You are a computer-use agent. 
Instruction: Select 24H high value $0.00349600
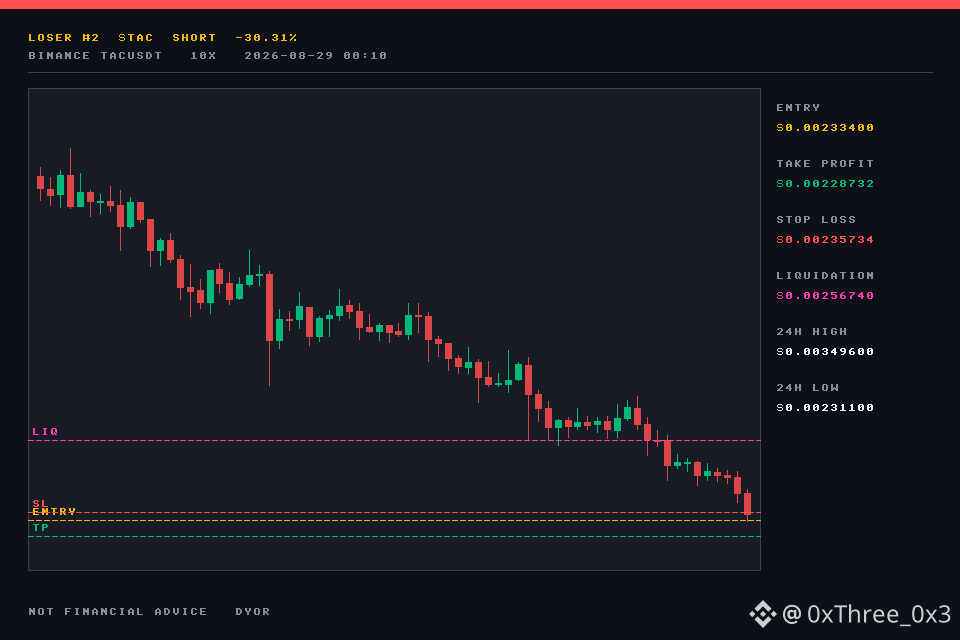[825, 352]
